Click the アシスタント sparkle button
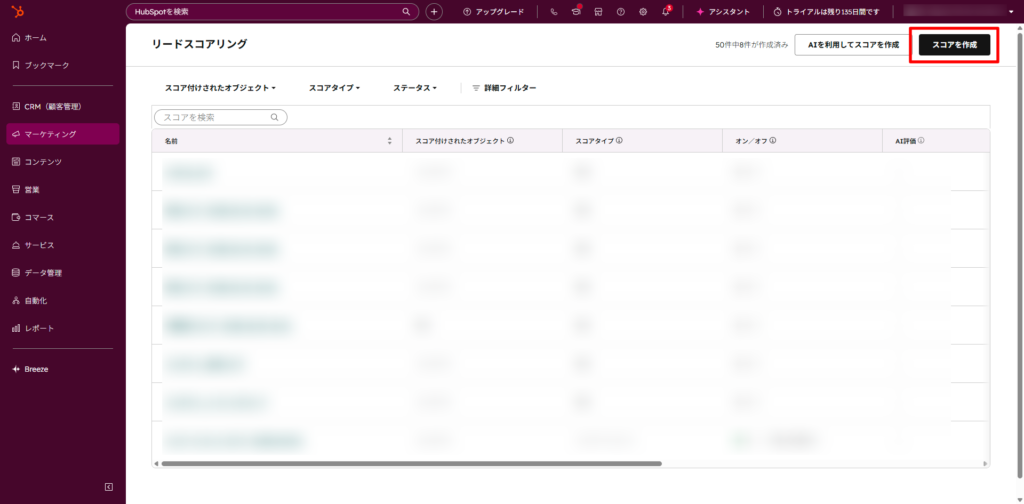 [723, 12]
